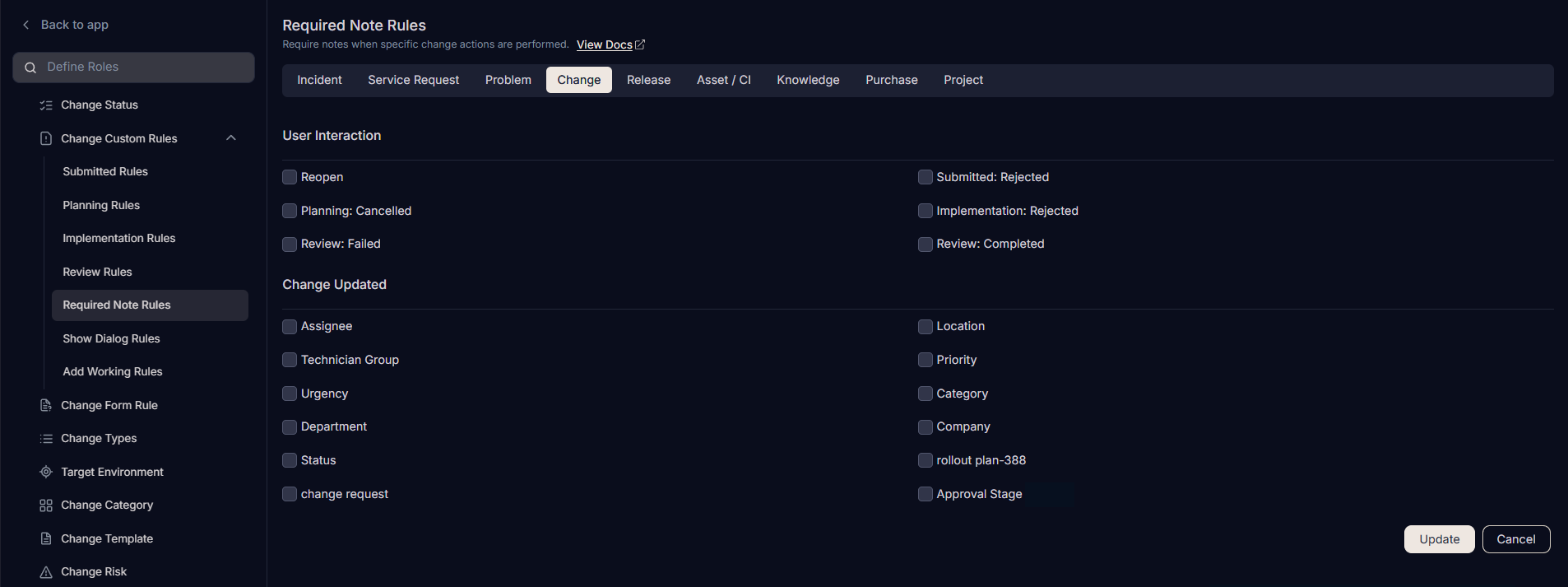
Task: Open the View Docs link
Action: (x=605, y=44)
